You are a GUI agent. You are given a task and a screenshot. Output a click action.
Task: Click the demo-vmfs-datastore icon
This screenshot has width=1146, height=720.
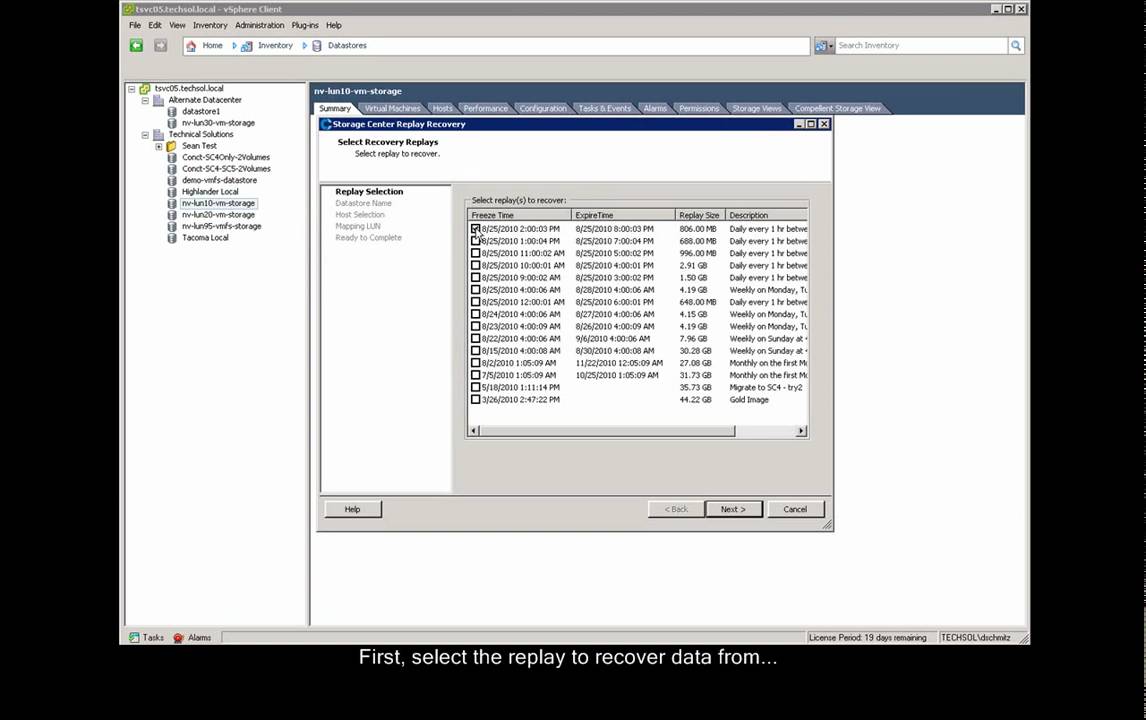pos(172,181)
